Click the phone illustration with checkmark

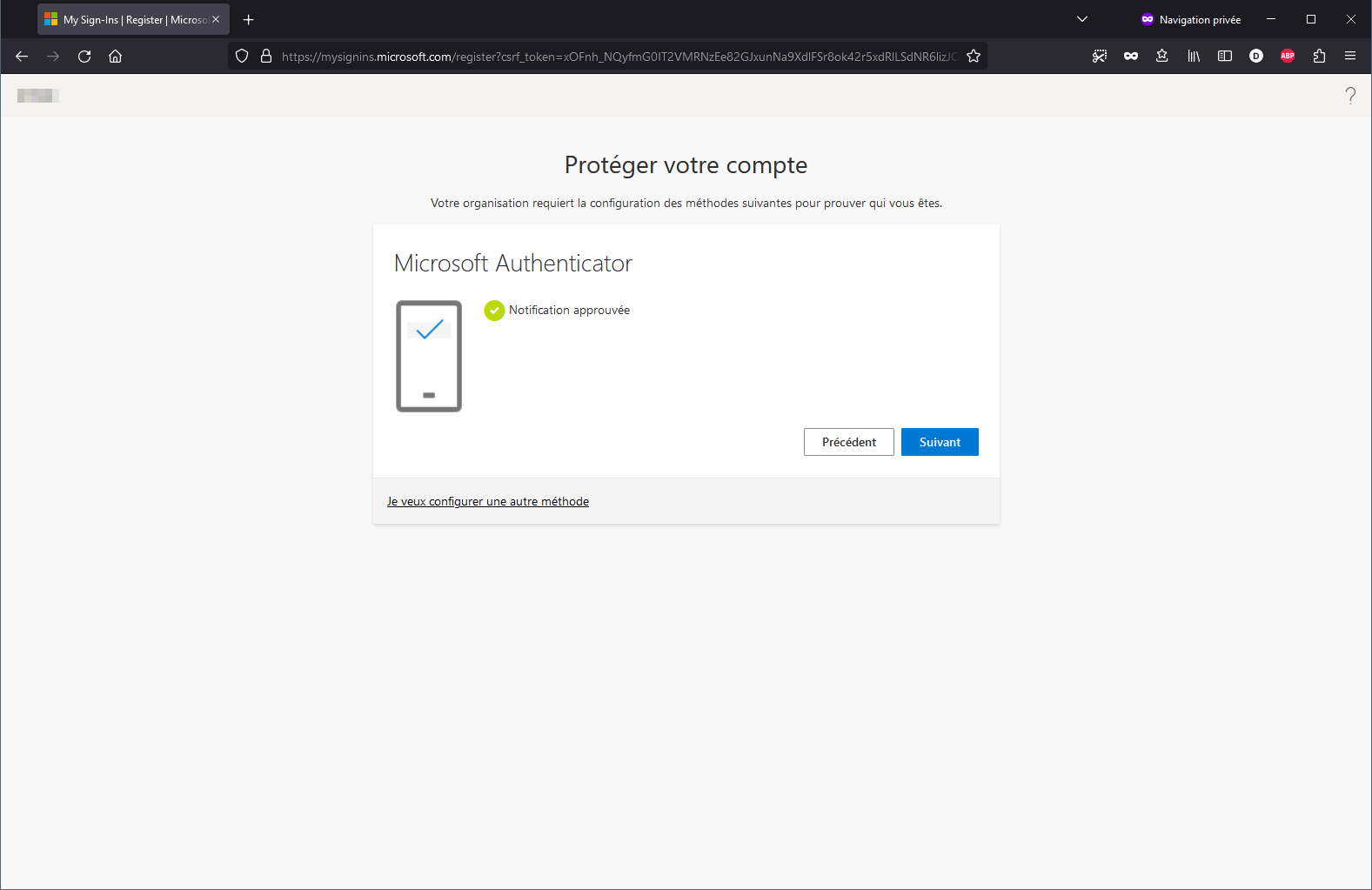click(429, 356)
